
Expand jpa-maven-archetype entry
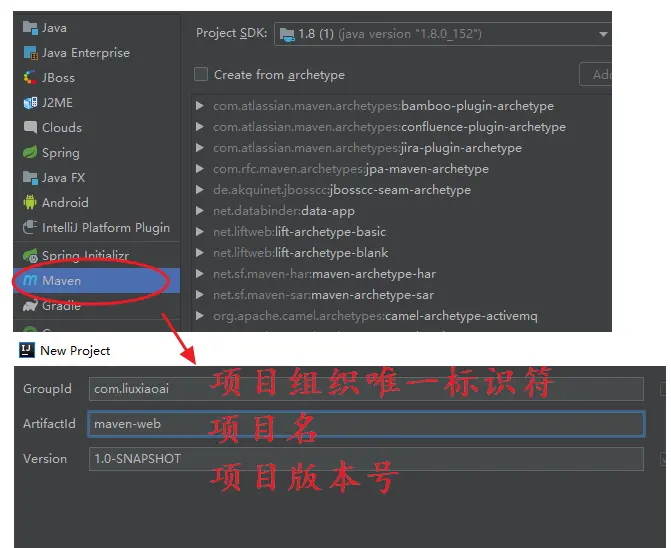point(199,169)
